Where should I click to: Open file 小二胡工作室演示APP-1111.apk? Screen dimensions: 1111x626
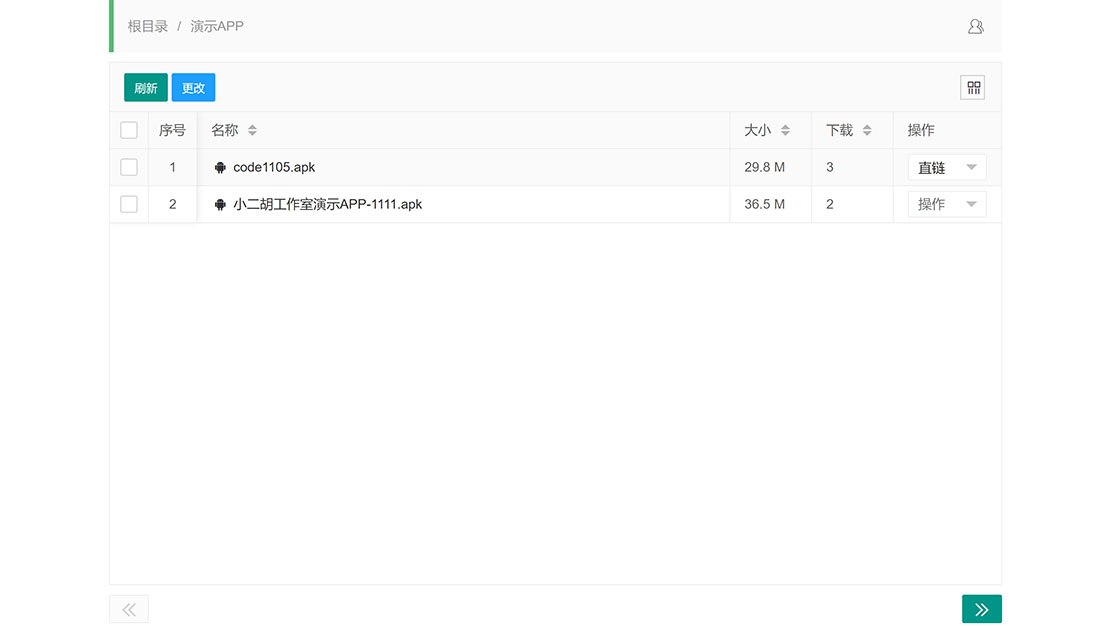pyautogui.click(x=327, y=205)
